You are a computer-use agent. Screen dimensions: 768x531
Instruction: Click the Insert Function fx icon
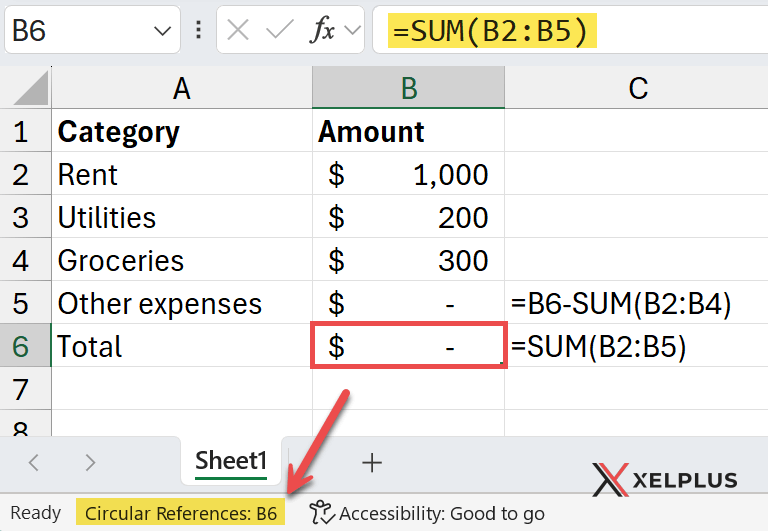point(322,31)
